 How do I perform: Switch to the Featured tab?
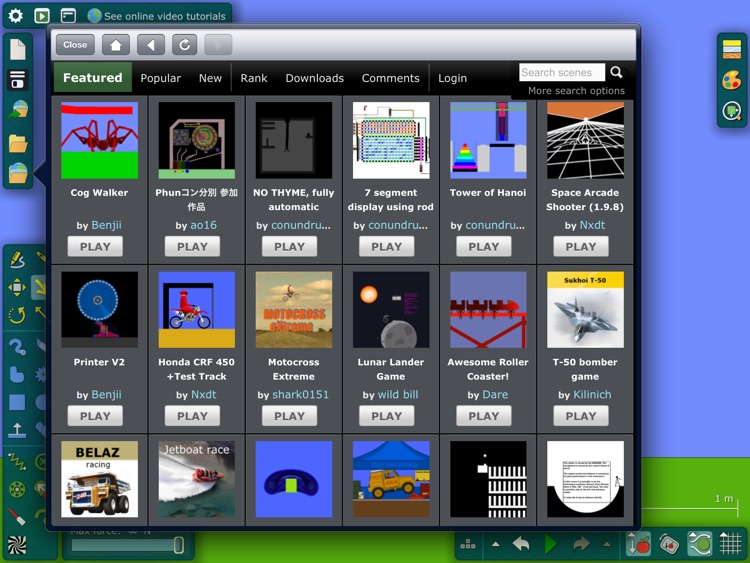click(93, 77)
